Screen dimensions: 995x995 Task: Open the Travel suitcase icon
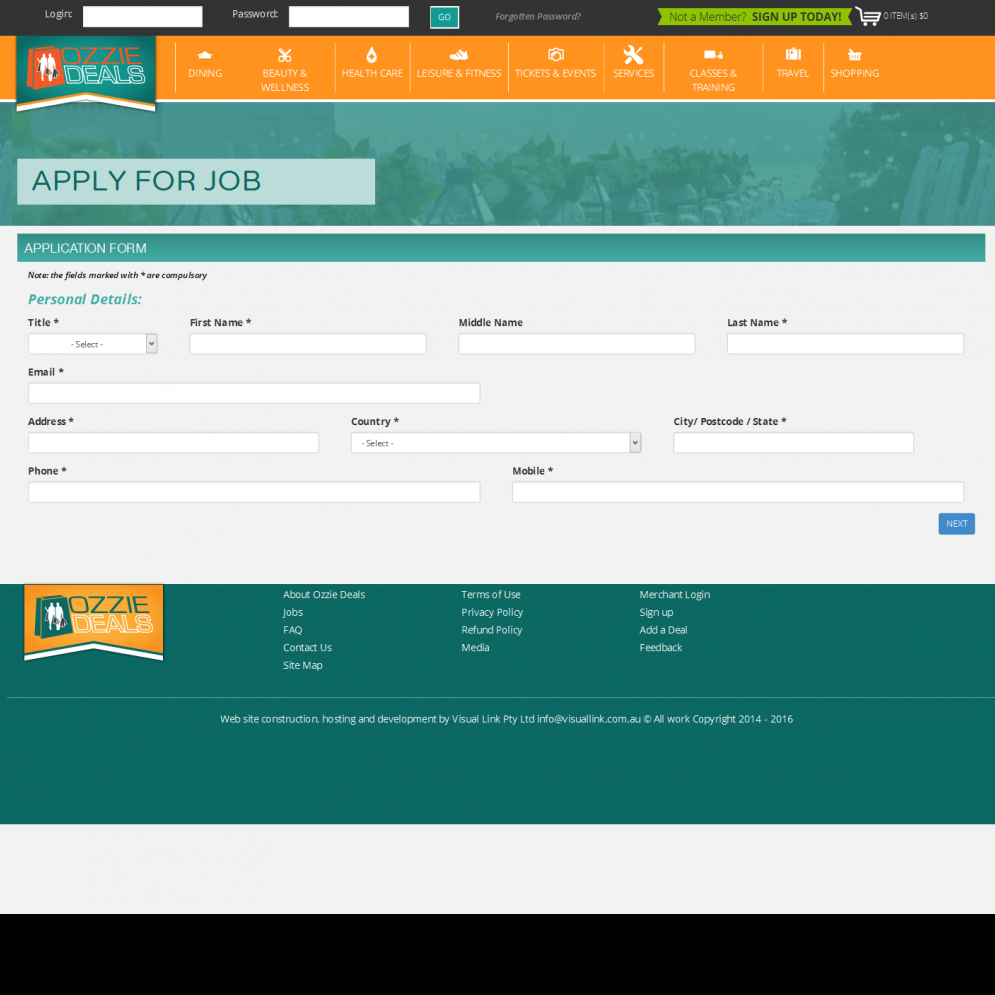[793, 55]
